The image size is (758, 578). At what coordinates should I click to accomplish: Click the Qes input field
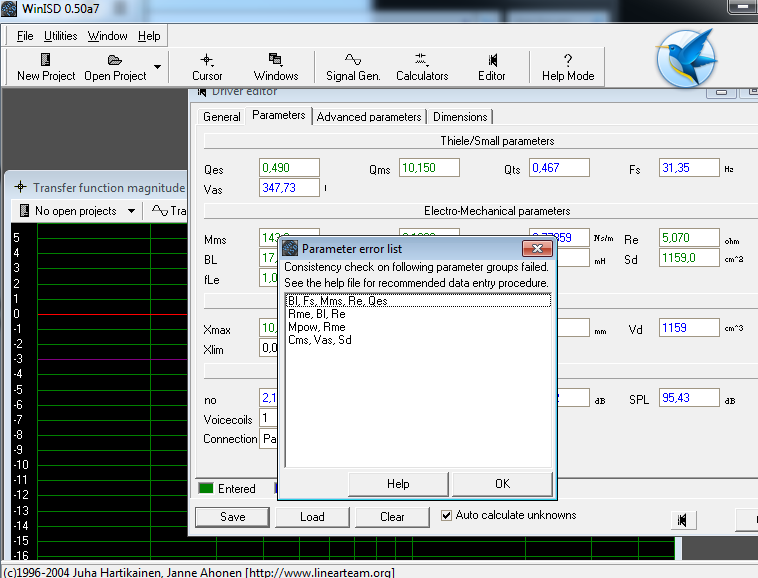click(289, 168)
